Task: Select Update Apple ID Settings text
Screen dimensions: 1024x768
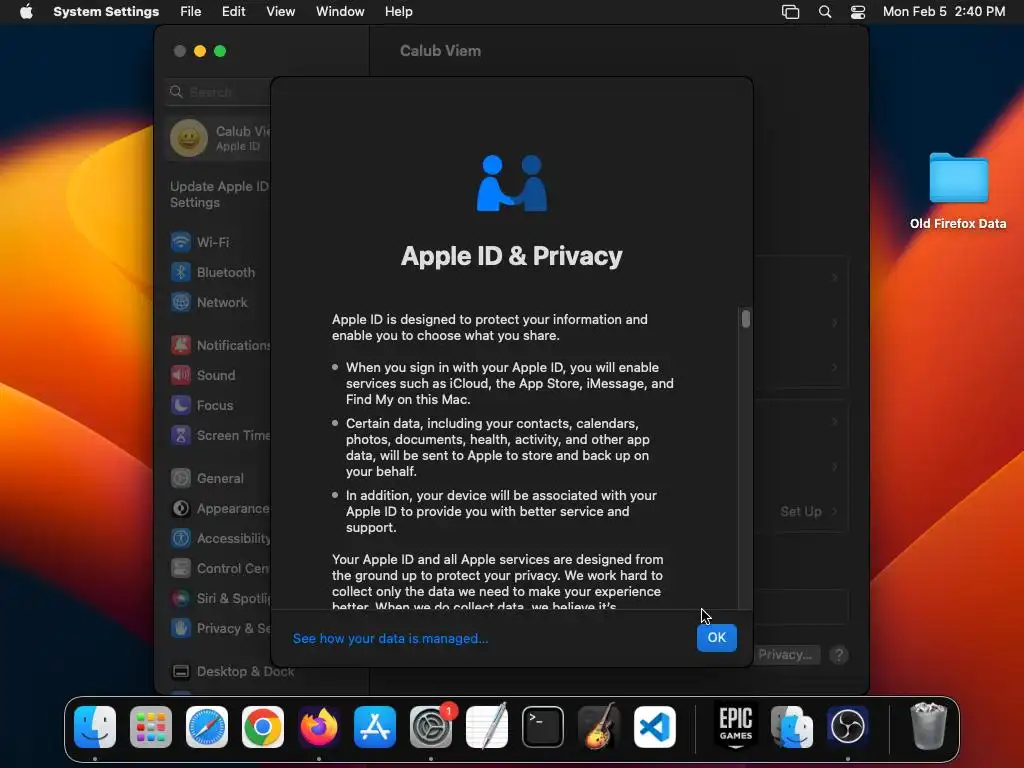Action: tap(219, 195)
